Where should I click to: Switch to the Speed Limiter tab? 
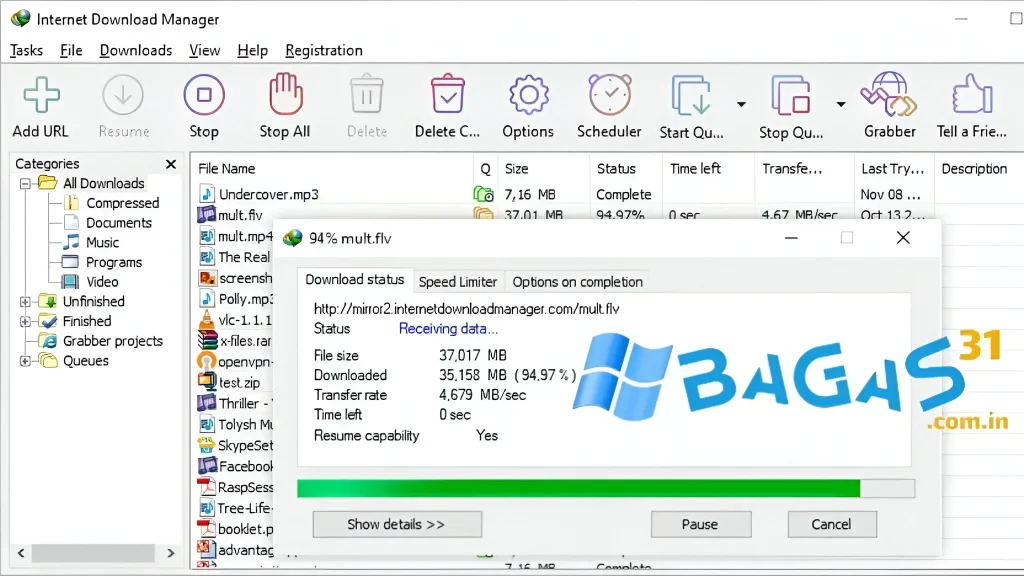458,281
